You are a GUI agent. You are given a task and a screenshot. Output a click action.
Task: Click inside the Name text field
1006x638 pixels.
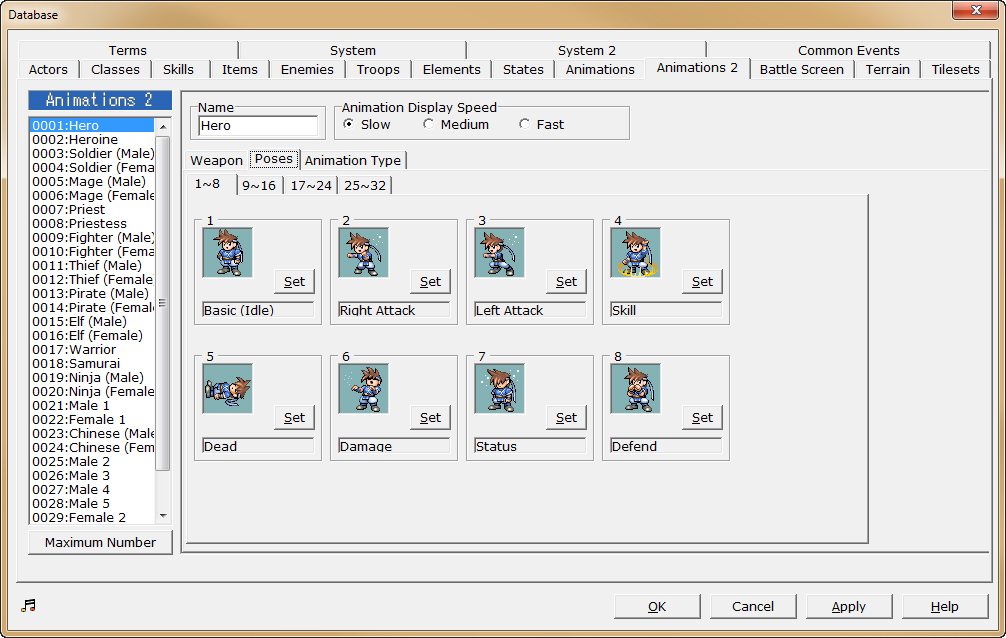pos(258,124)
